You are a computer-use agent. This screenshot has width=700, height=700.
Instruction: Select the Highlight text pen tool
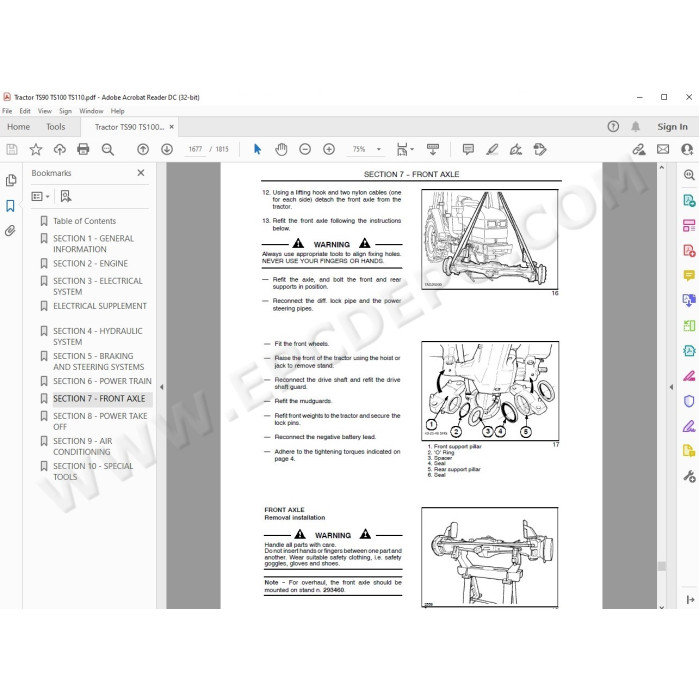point(492,149)
